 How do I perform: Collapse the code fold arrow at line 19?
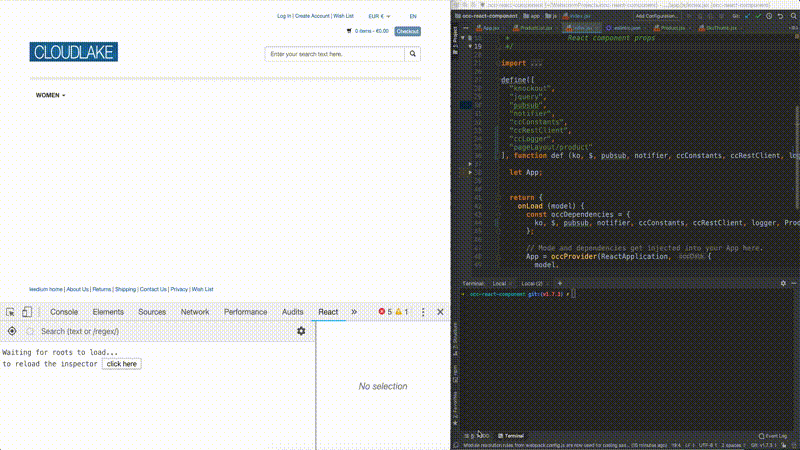click(470, 46)
